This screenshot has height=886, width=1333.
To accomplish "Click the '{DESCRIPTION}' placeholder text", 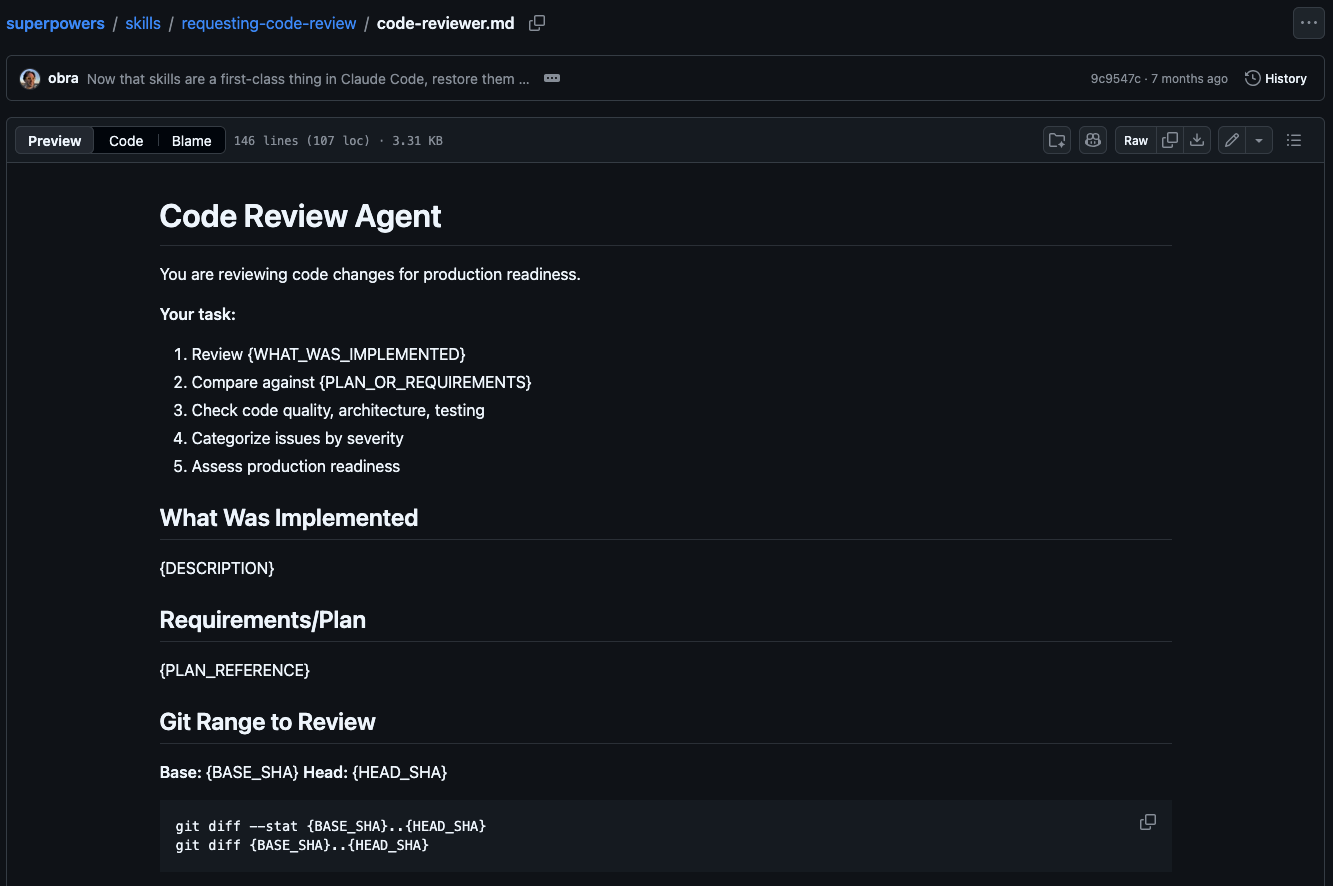I will 217,568.
